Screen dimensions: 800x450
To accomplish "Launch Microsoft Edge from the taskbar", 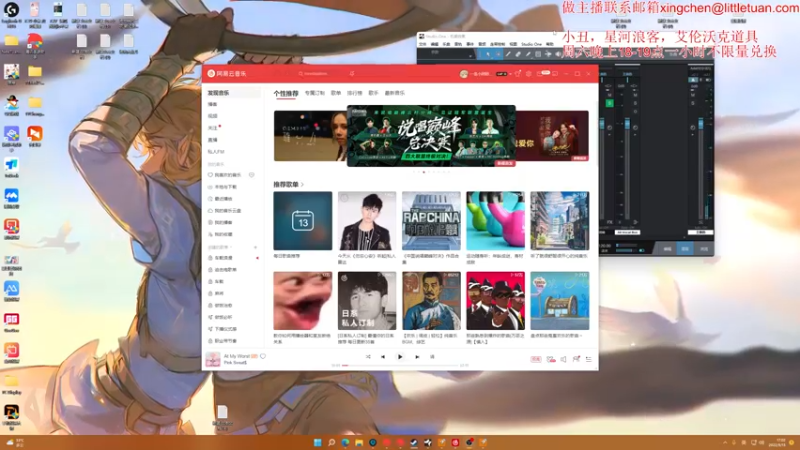I will coord(345,442).
